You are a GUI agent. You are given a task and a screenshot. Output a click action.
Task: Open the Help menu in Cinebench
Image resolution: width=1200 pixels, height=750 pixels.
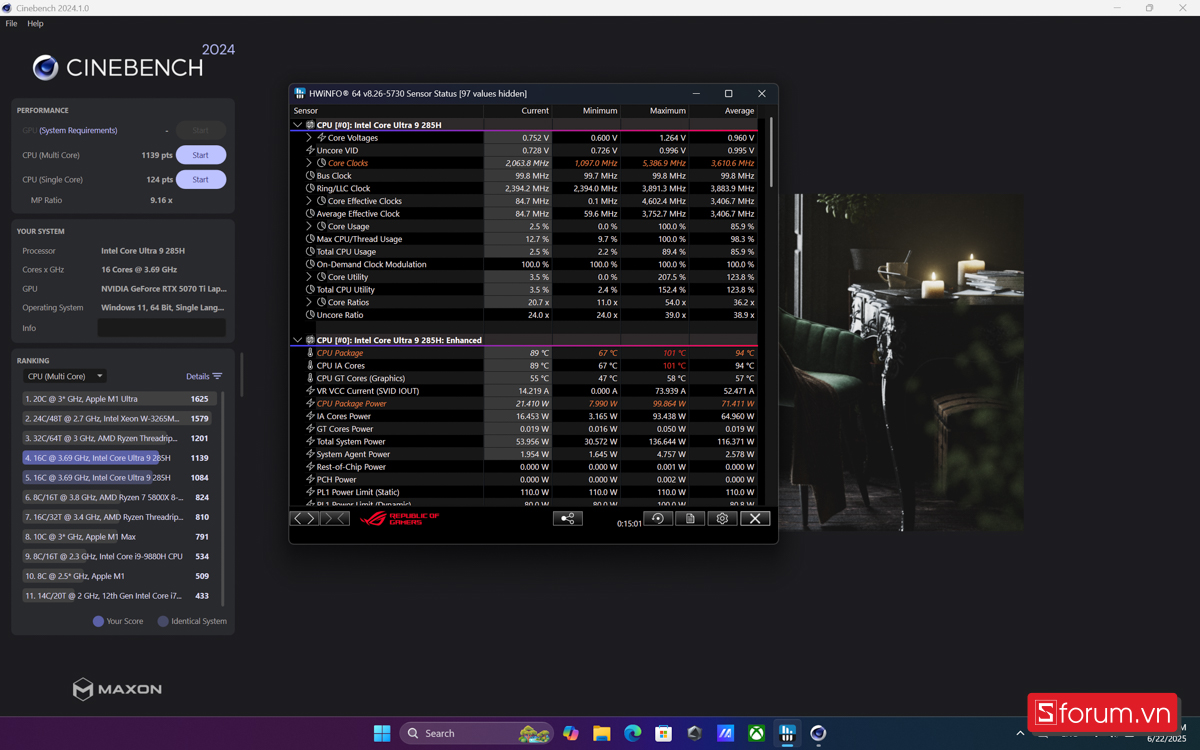(35, 23)
